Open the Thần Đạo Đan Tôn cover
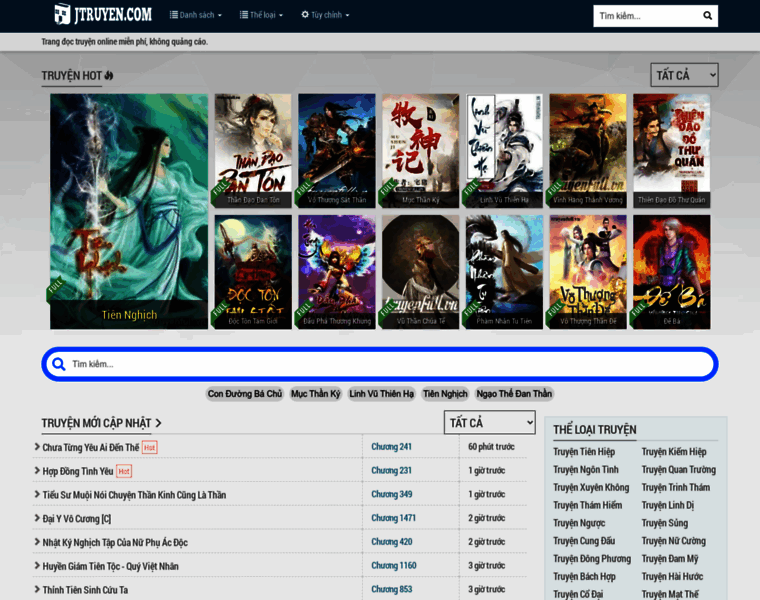The image size is (760, 600). (253, 151)
